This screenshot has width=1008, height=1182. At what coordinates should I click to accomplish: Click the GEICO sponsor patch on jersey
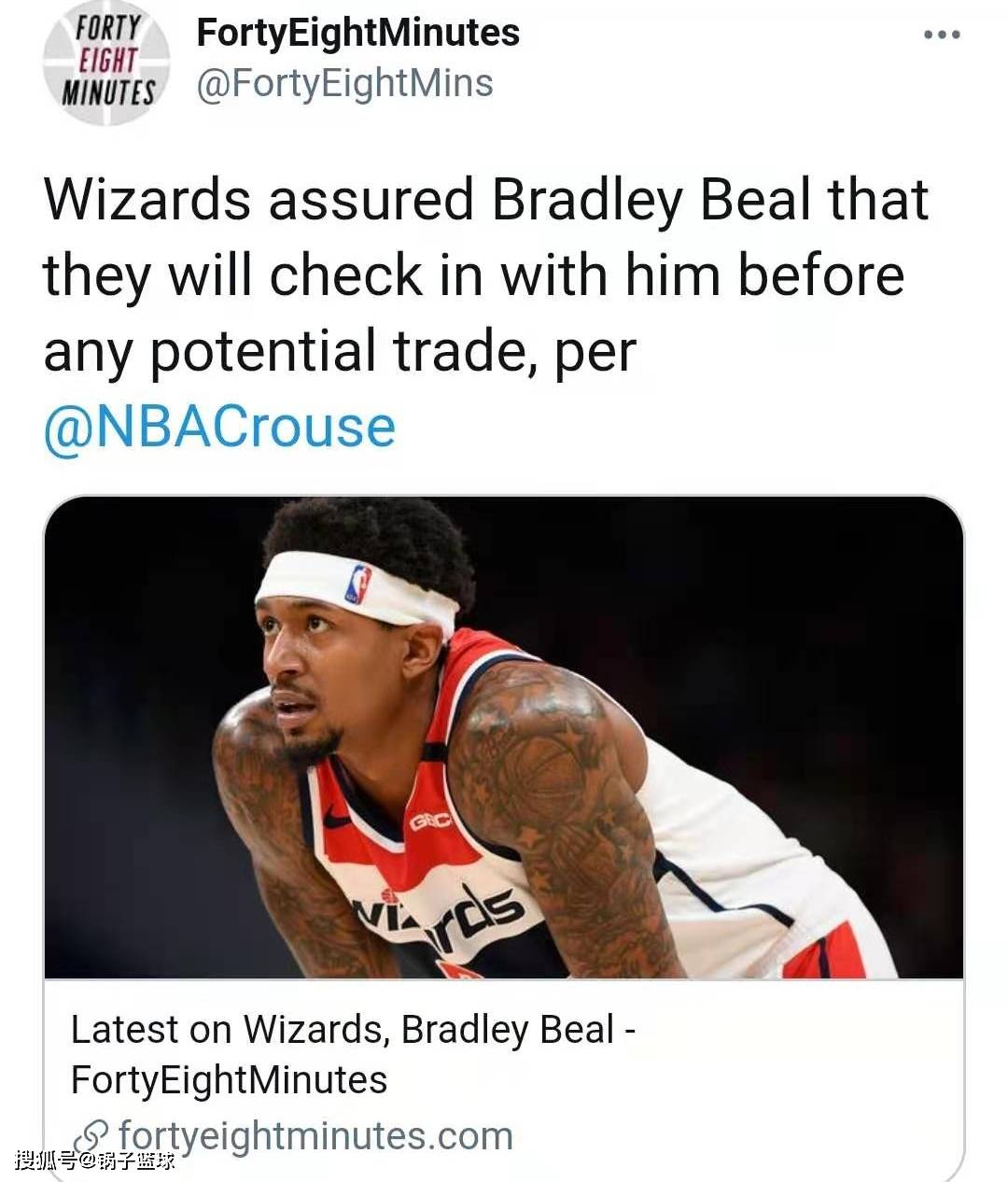tap(430, 821)
